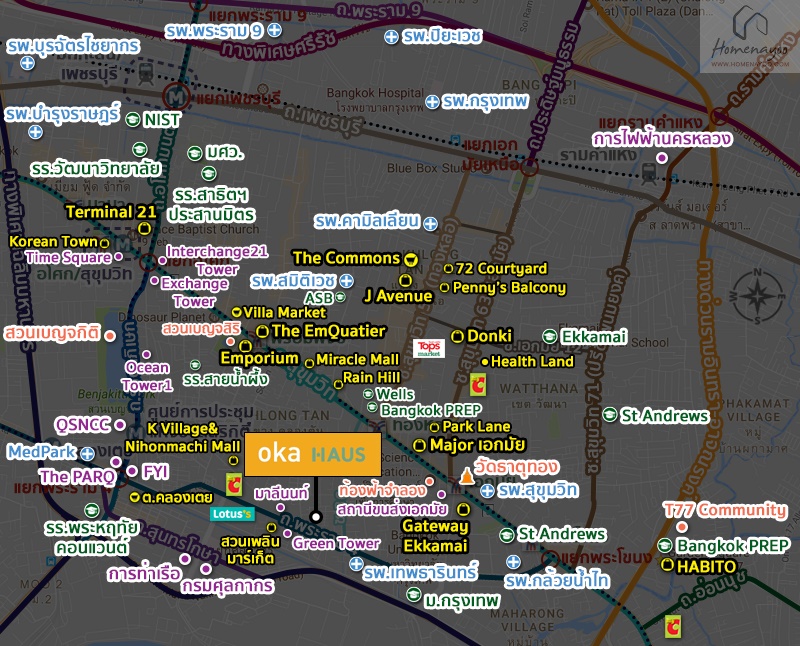This screenshot has width=800, height=646.
Task: Click the hospital icon next to รพ.ปิยะเวช
Action: tap(391, 37)
